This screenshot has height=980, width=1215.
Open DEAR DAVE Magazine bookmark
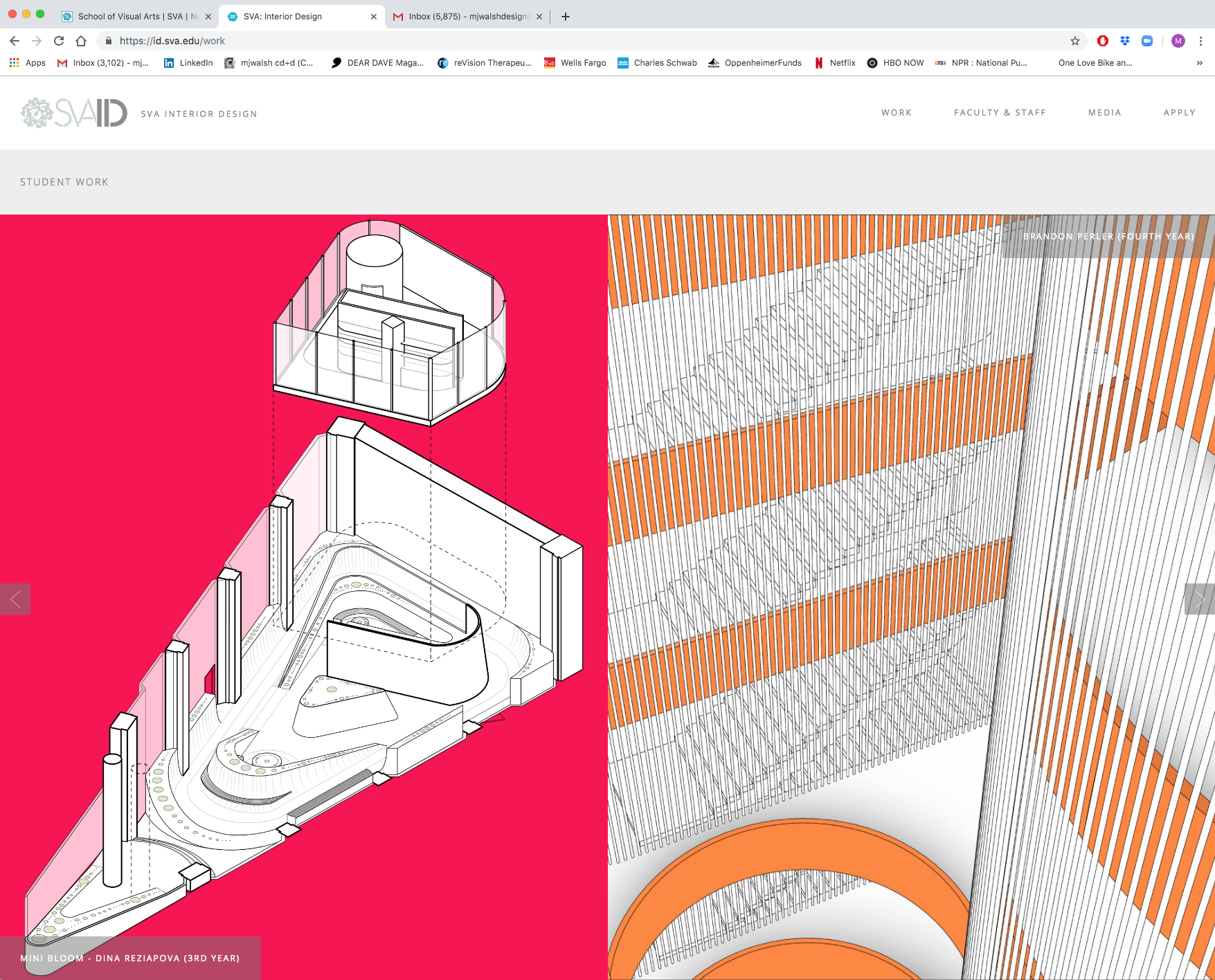tap(377, 63)
